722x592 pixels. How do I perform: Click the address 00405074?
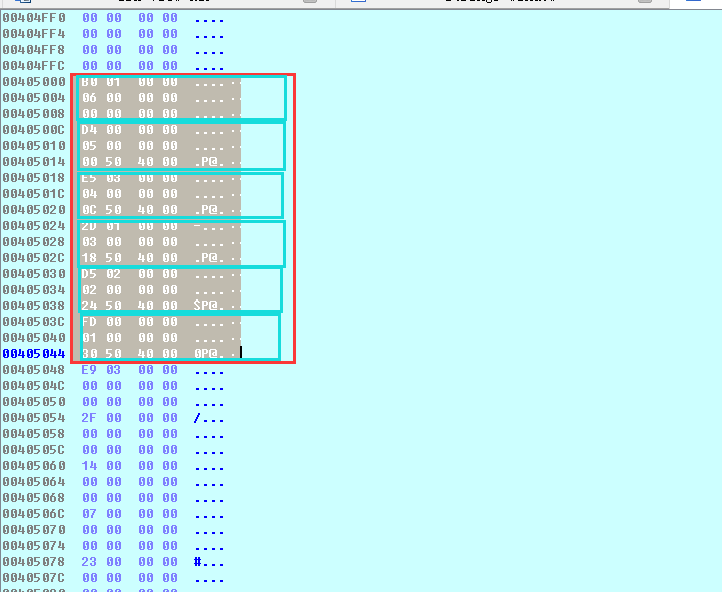[34, 546]
